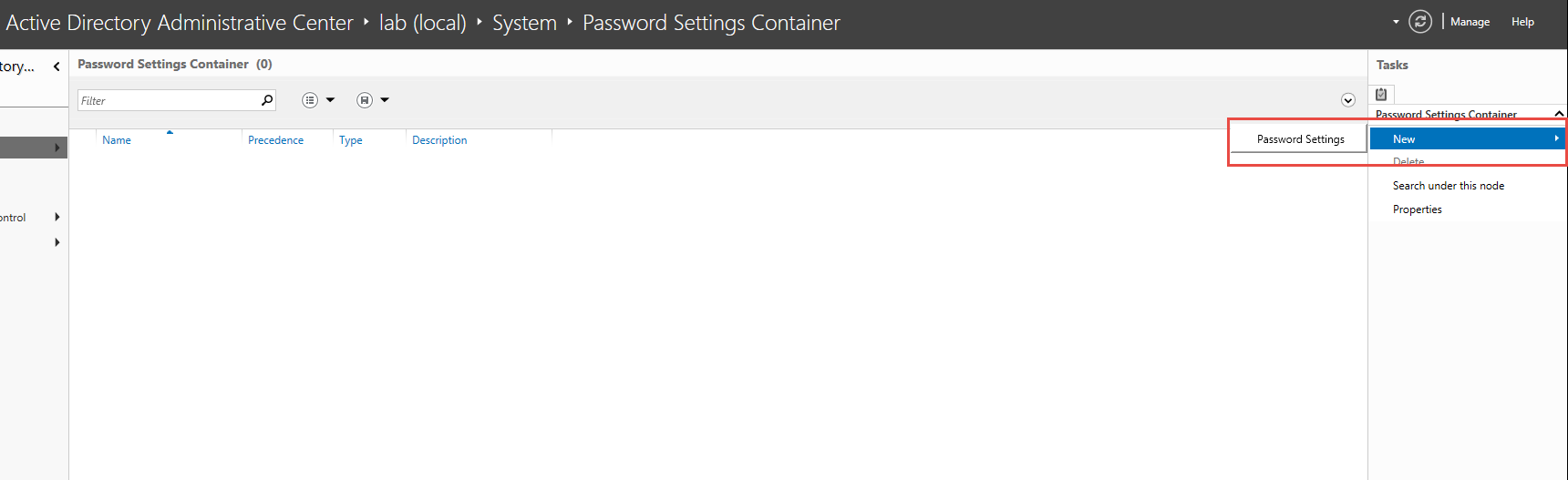Viewport: 1568px width, 480px height.
Task: Open Properties from the Tasks pane
Action: [1417, 209]
